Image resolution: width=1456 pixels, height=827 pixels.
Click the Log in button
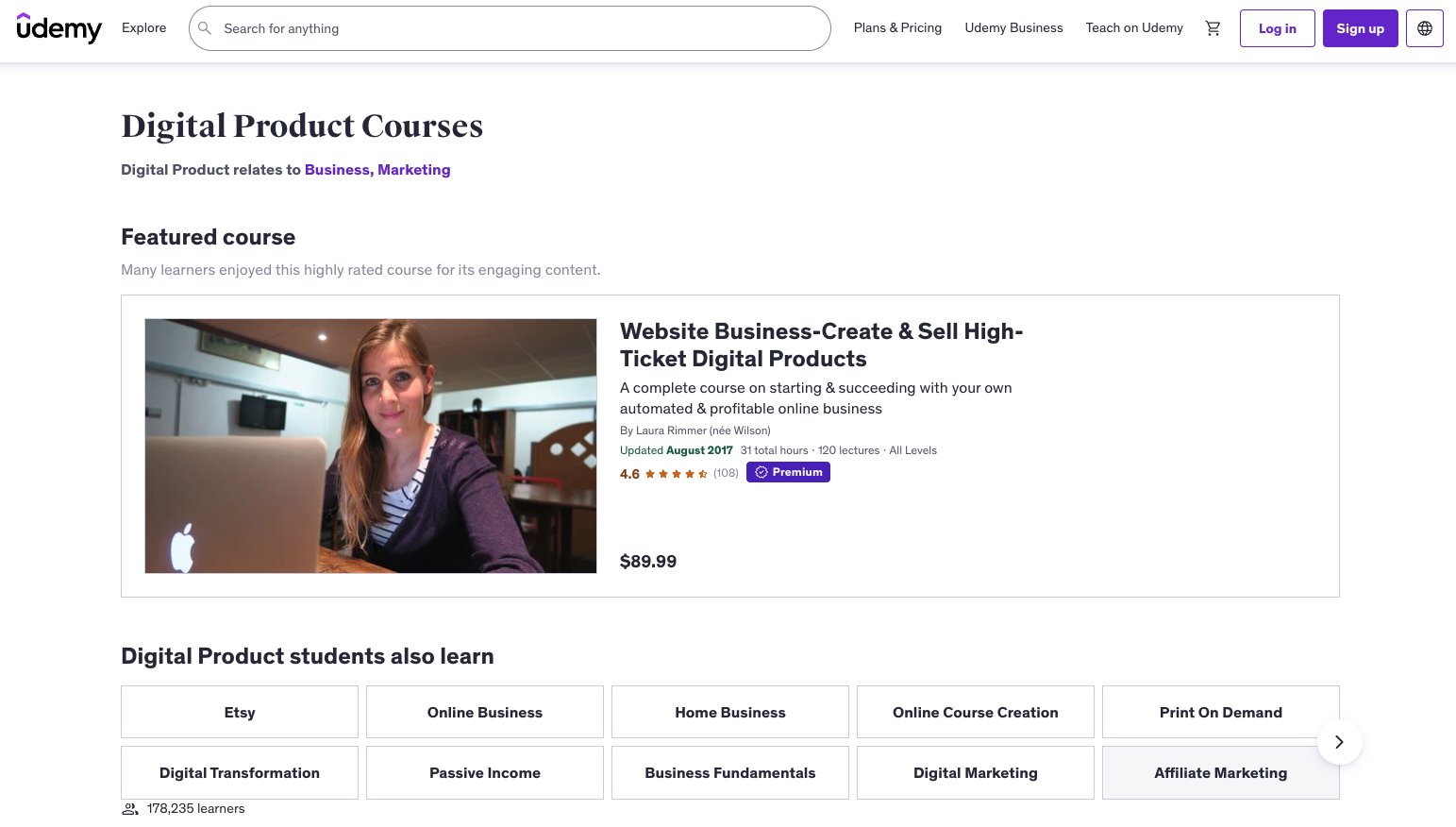[x=1277, y=28]
